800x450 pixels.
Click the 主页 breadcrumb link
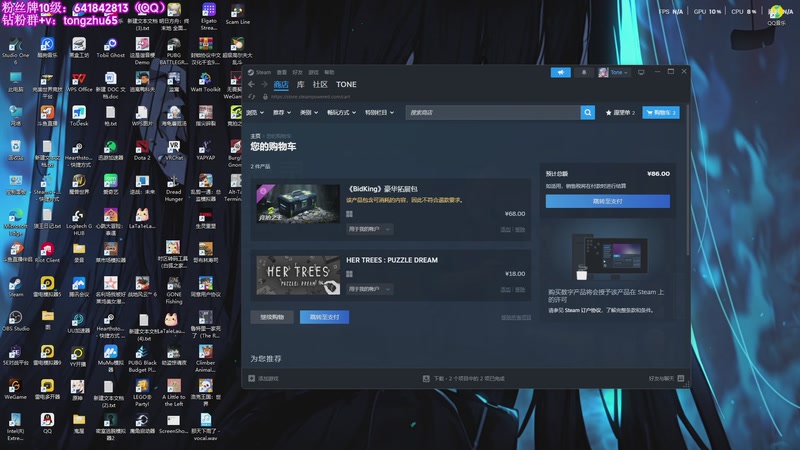[x=255, y=136]
